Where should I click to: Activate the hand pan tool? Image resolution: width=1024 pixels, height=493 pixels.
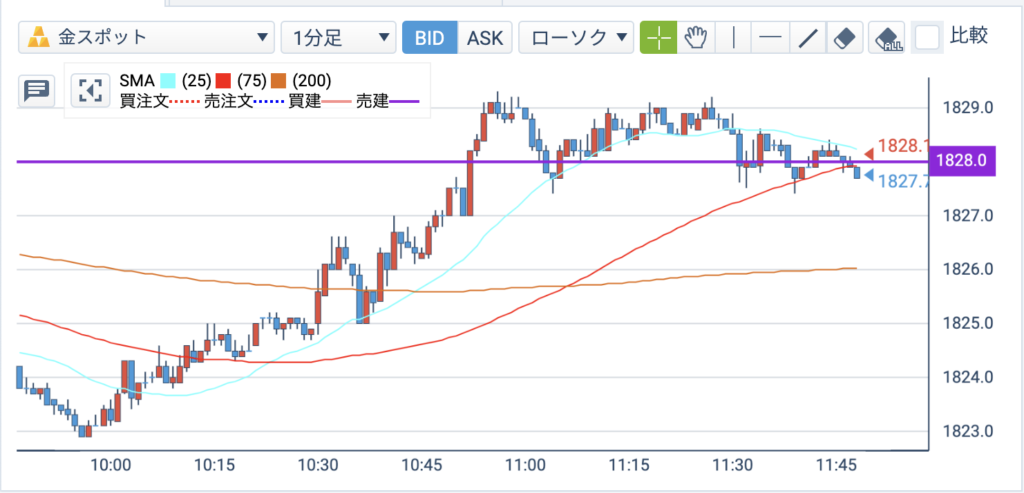pos(696,38)
